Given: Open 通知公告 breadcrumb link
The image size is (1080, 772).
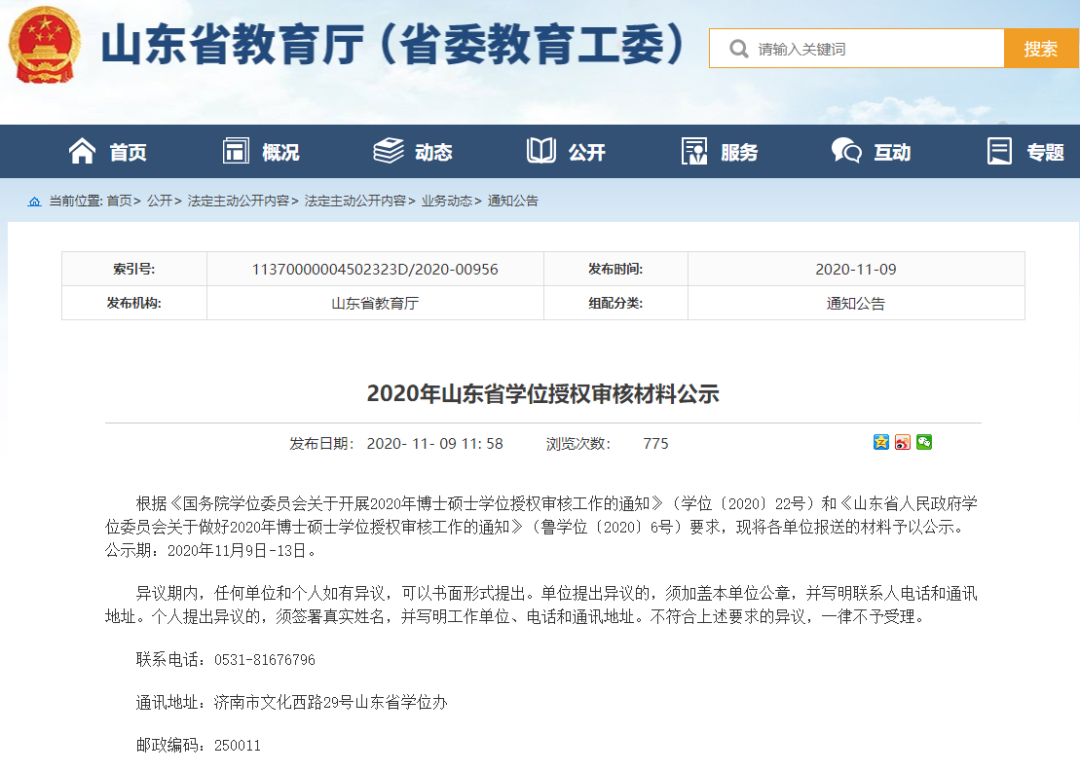Looking at the screenshot, I should tap(513, 201).
